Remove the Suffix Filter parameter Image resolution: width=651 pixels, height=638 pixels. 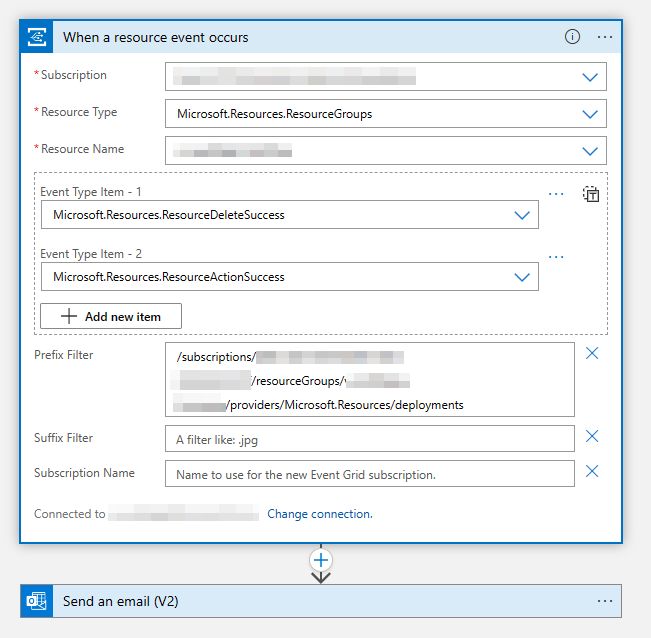592,436
